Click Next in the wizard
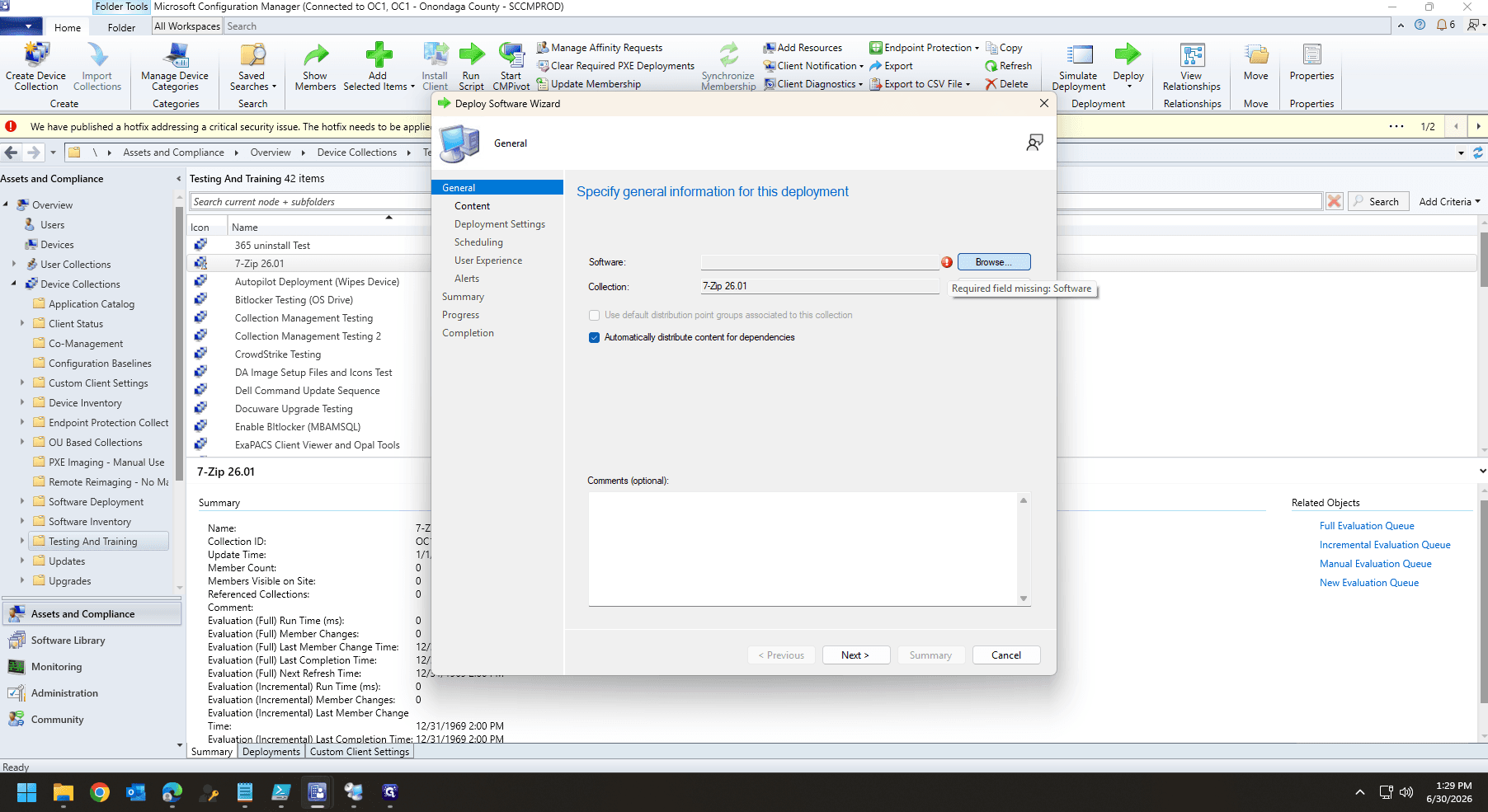1488x812 pixels. click(856, 655)
